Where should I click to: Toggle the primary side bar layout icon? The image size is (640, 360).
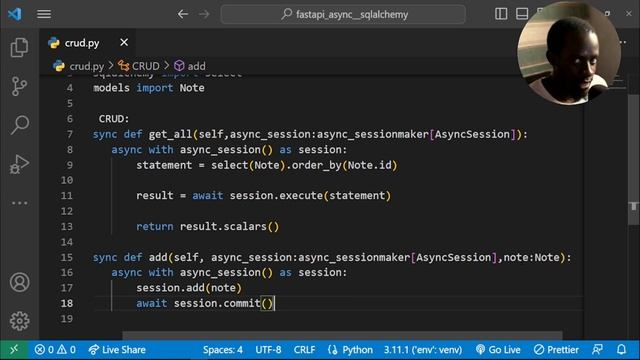[x=501, y=14]
